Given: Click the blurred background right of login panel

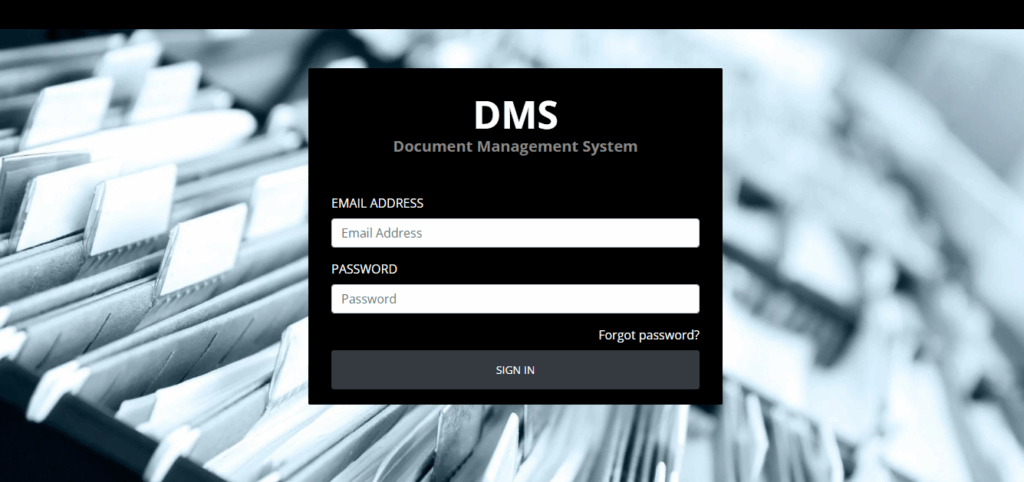Looking at the screenshot, I should 870,250.
